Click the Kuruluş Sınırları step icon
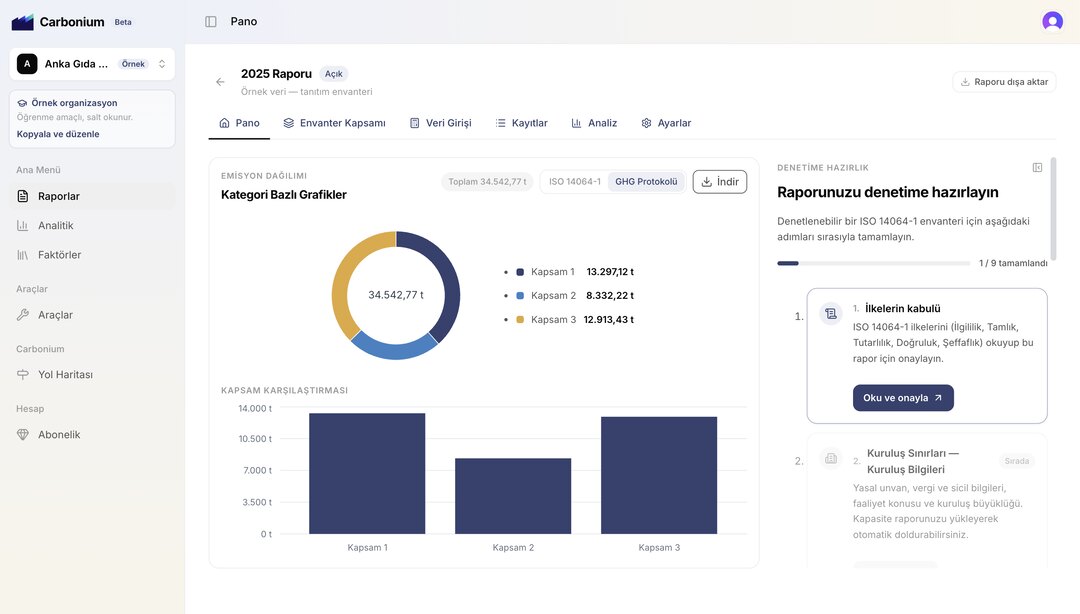1080x614 pixels. [831, 458]
